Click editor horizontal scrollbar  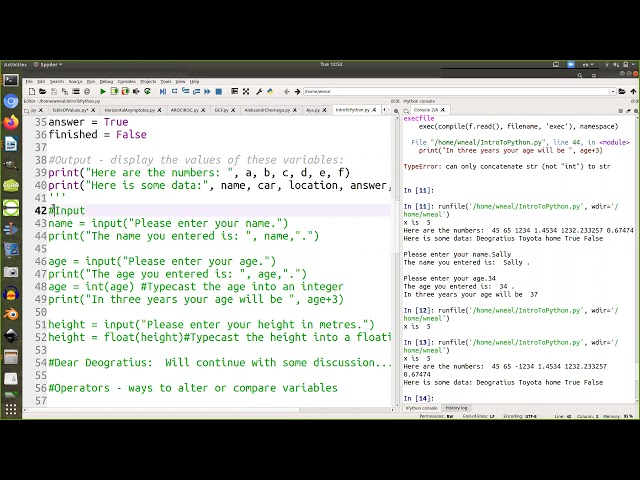[162, 410]
